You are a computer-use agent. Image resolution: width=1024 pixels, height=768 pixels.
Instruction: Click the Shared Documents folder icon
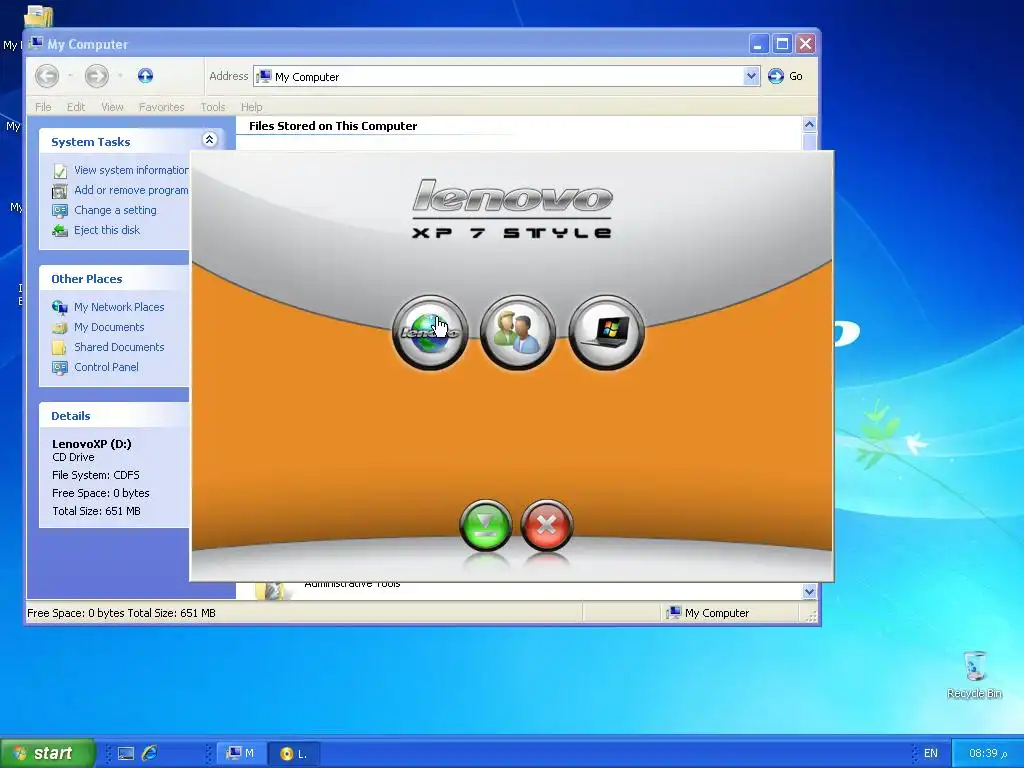coord(60,347)
